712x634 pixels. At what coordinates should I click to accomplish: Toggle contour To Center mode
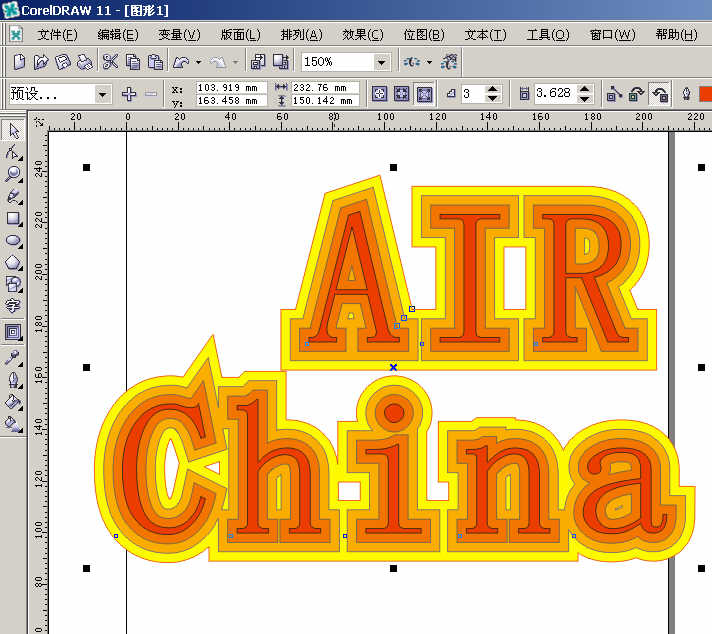(x=380, y=94)
